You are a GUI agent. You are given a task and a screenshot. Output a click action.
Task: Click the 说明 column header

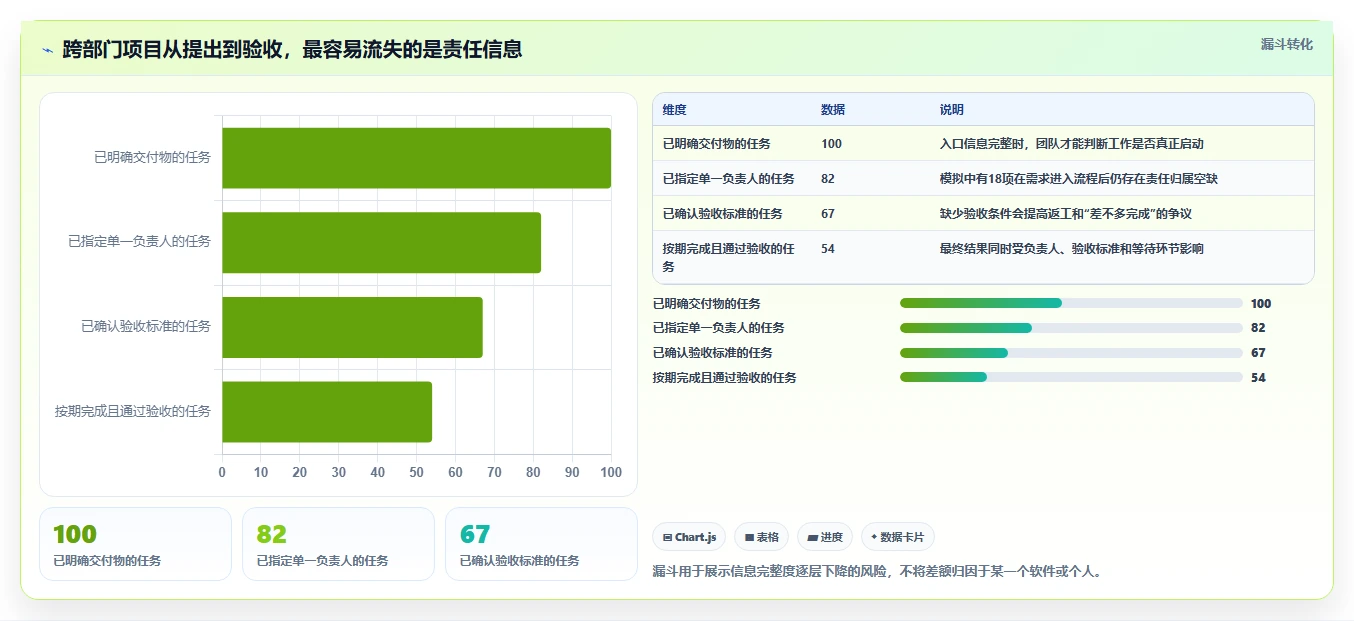tap(952, 110)
